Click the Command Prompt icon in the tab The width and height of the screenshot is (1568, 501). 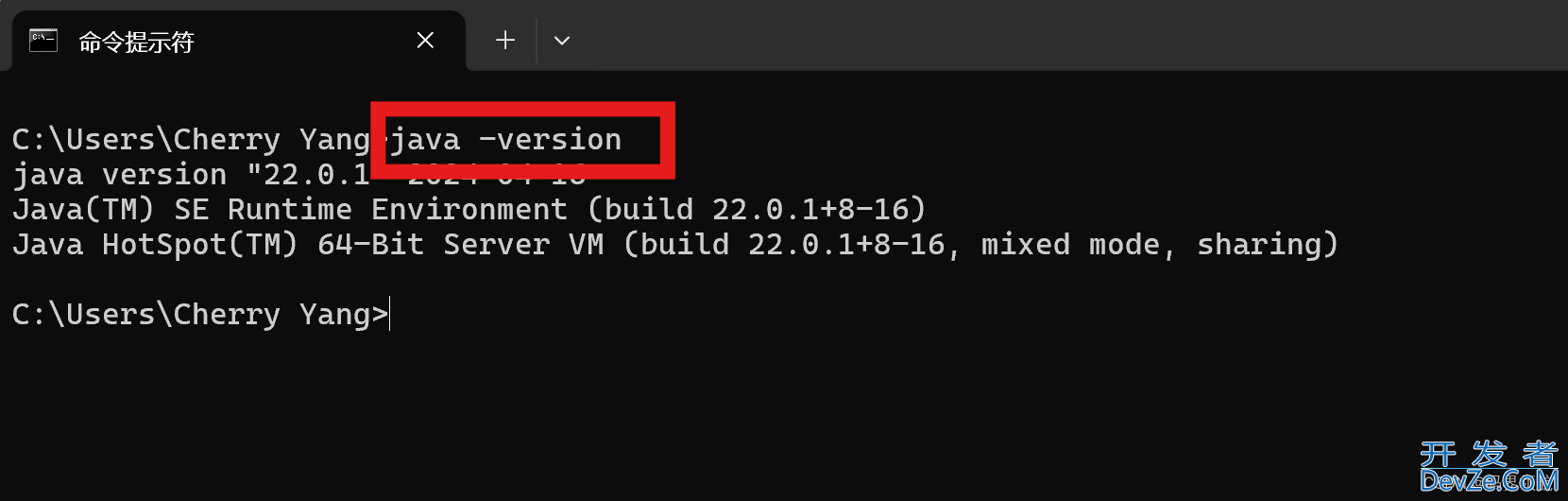tap(43, 41)
